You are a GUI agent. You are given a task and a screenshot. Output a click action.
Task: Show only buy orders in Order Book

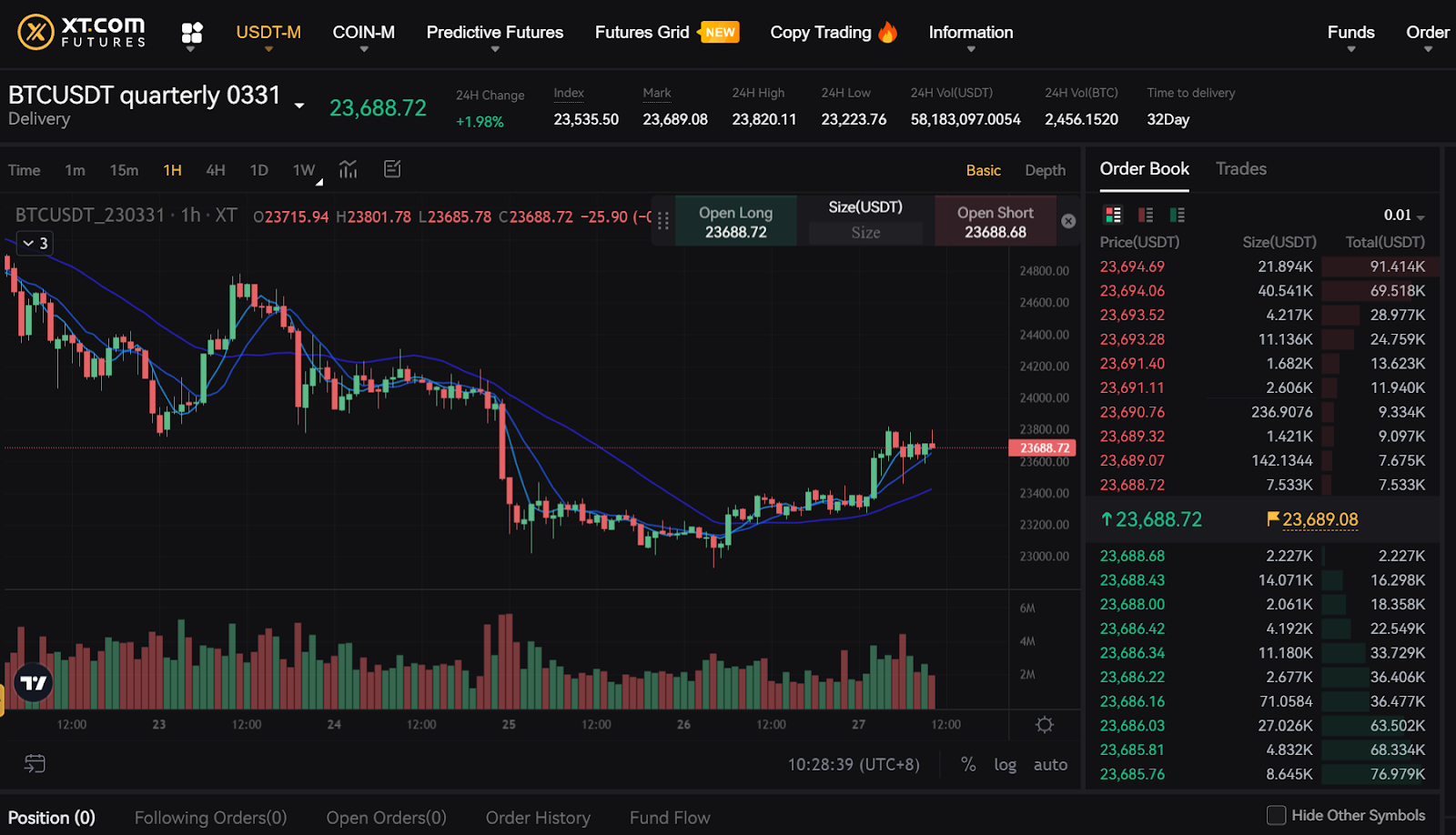(x=1178, y=215)
